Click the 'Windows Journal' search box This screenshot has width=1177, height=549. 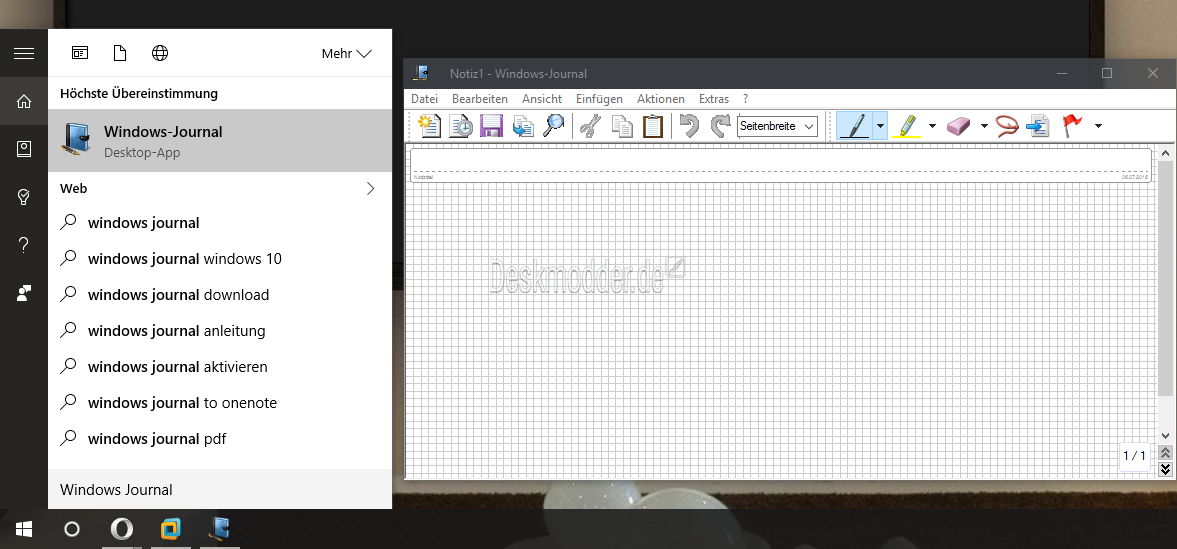220,490
